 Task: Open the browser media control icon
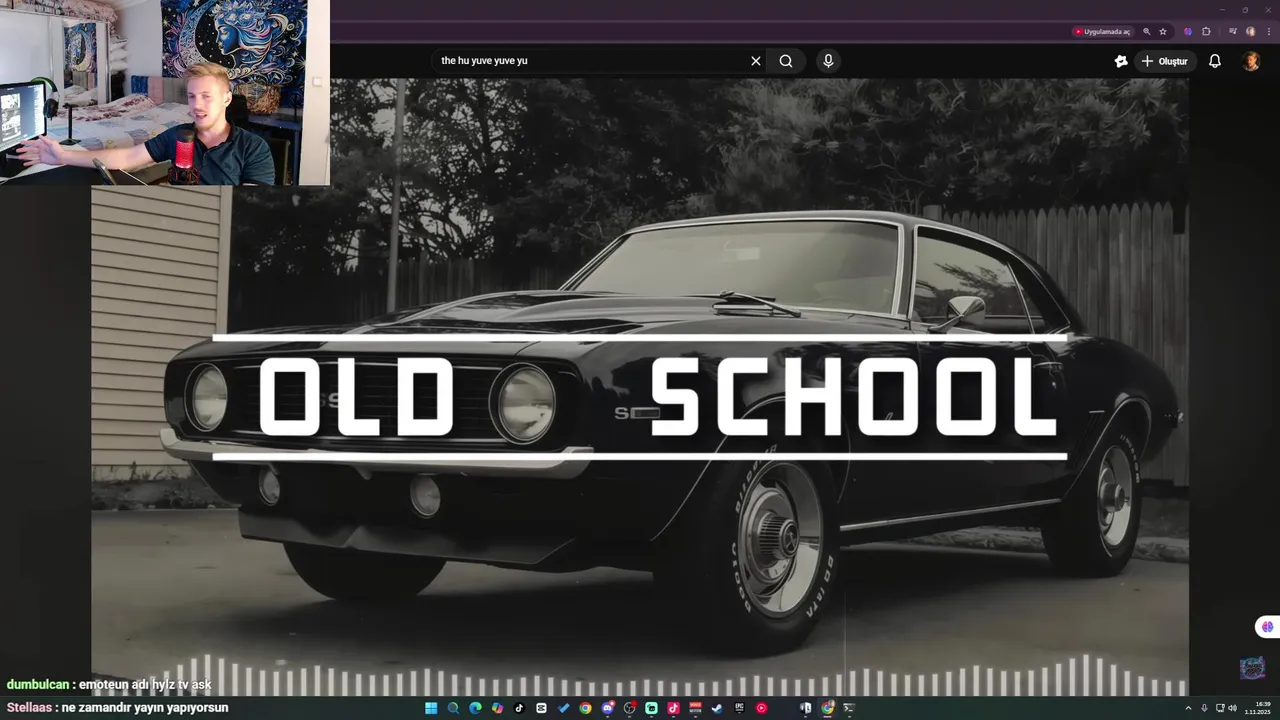pyautogui.click(x=1232, y=32)
